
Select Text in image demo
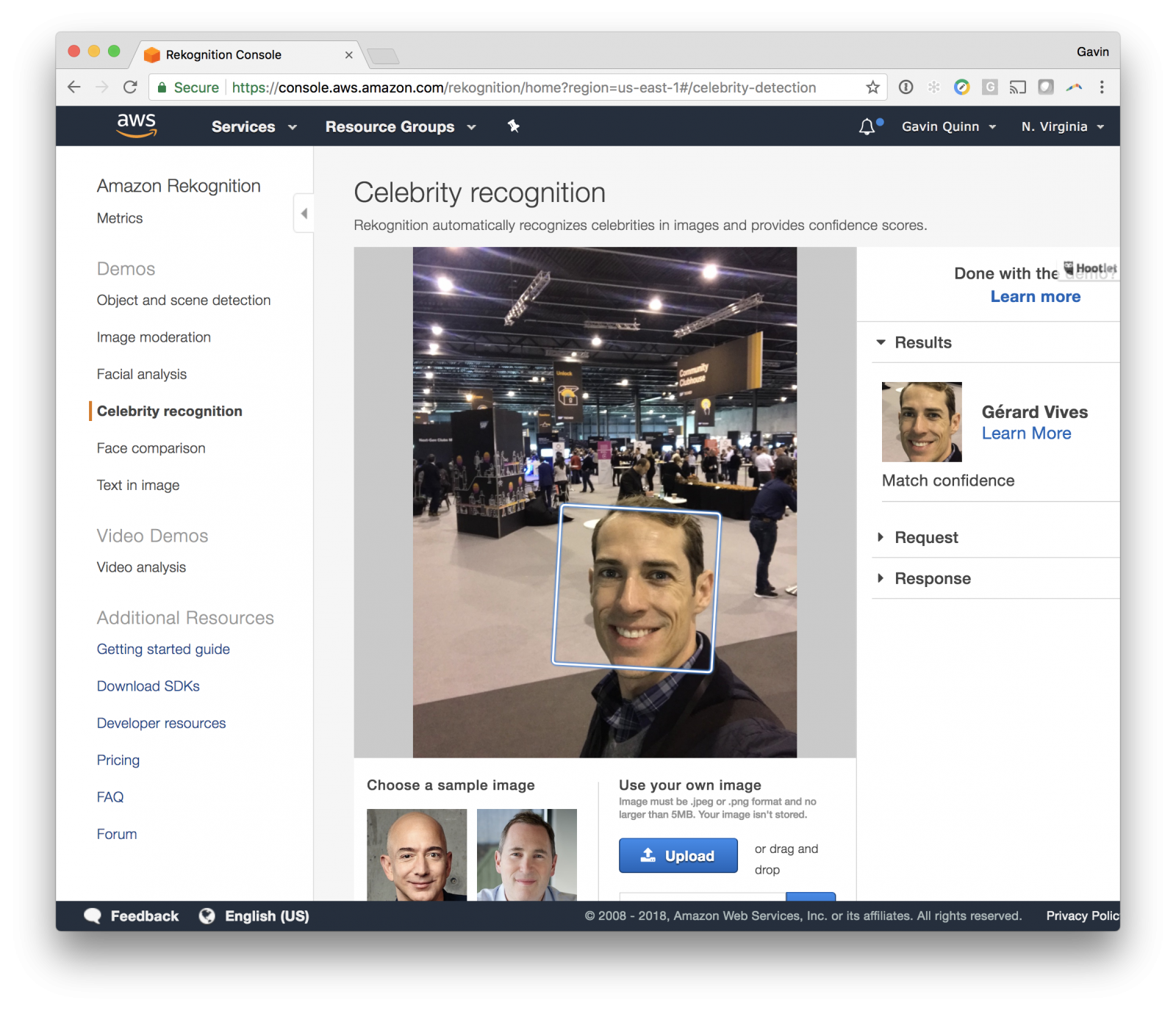pos(138,485)
